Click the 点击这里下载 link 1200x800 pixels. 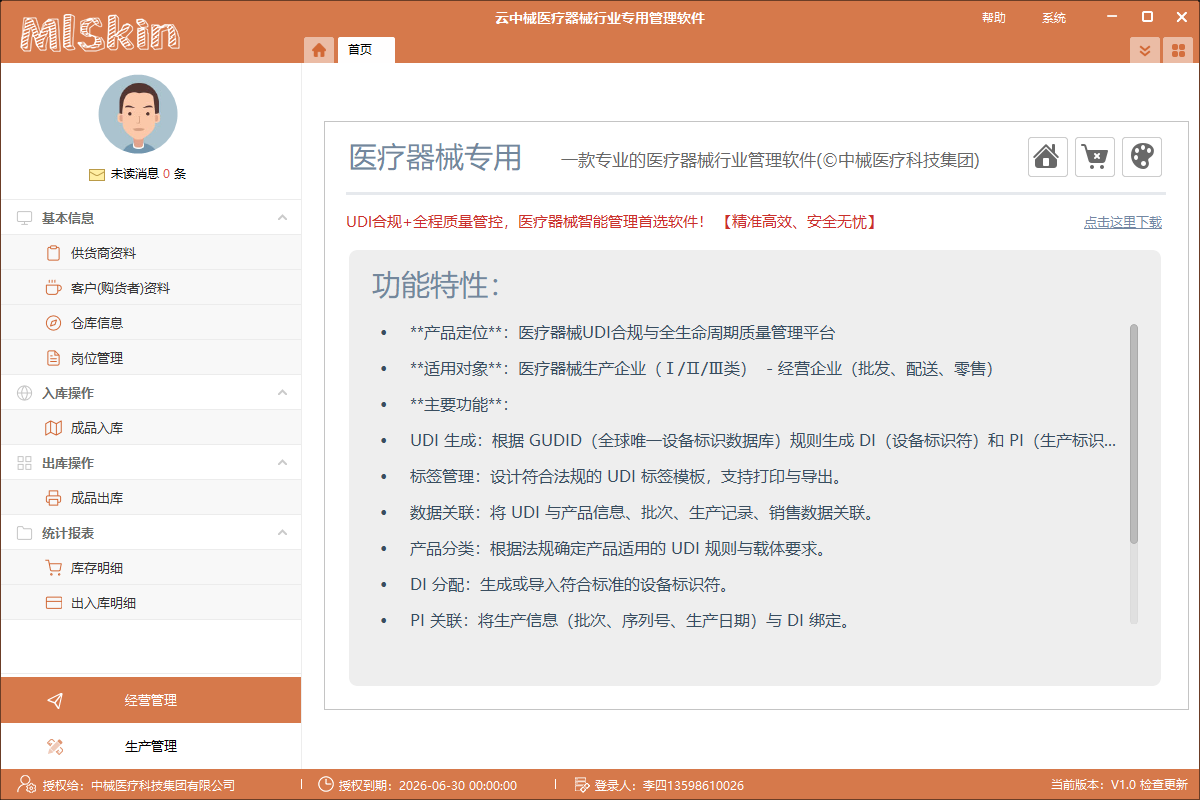[x=1122, y=222]
